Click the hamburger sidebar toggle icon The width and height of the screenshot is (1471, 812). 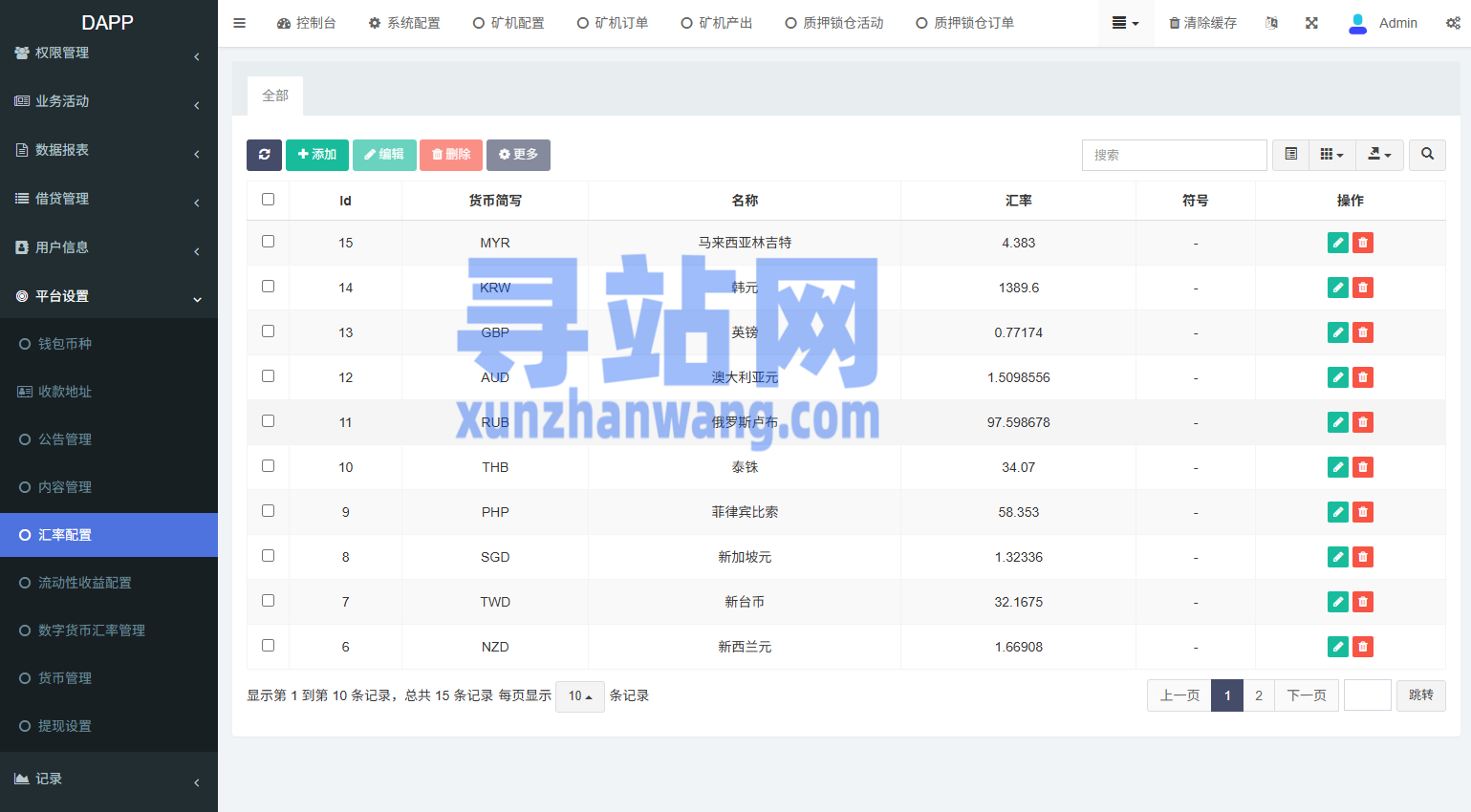pyautogui.click(x=240, y=23)
